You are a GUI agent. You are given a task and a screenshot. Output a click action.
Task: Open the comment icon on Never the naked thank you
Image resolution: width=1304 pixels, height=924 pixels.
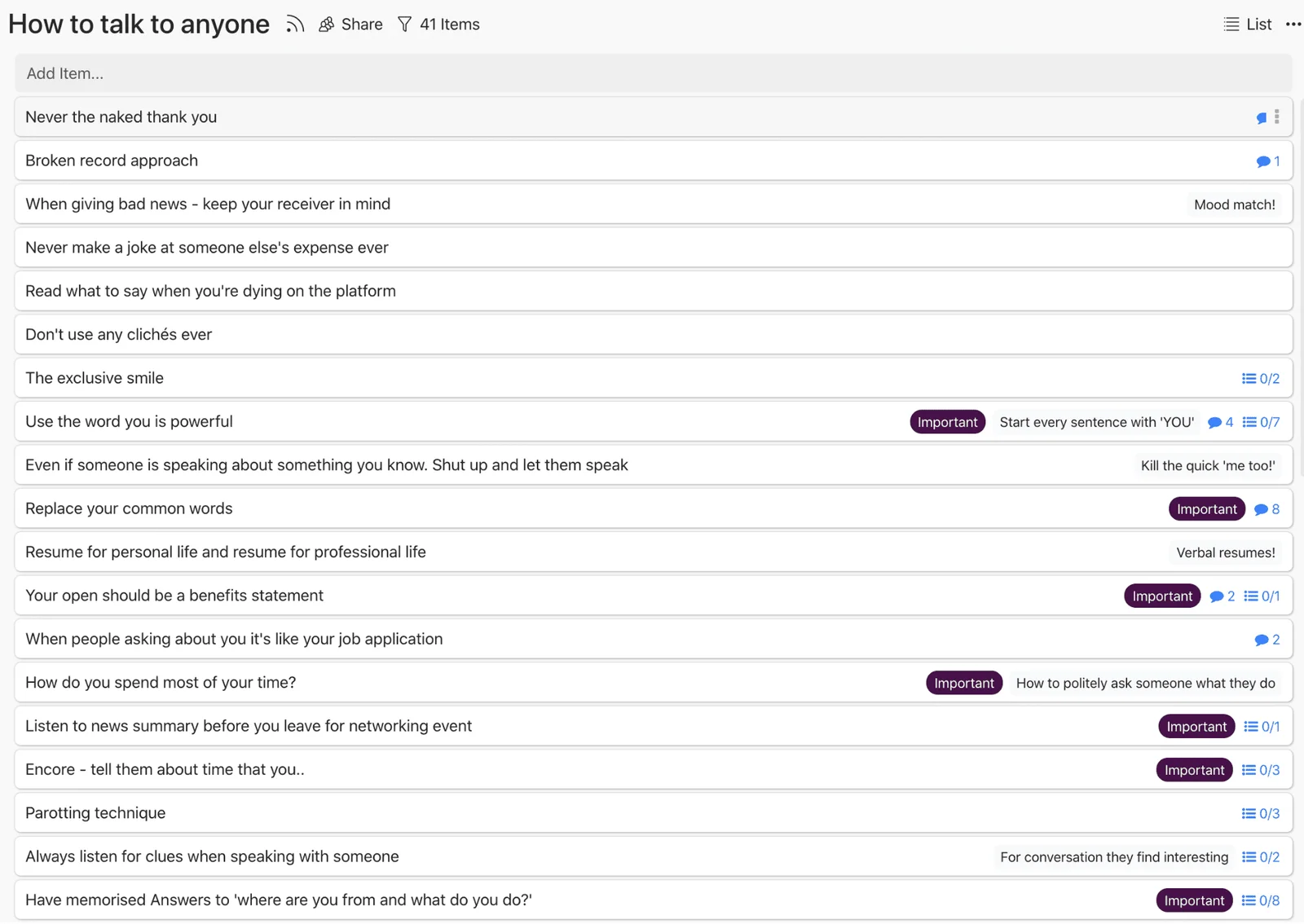pos(1262,117)
